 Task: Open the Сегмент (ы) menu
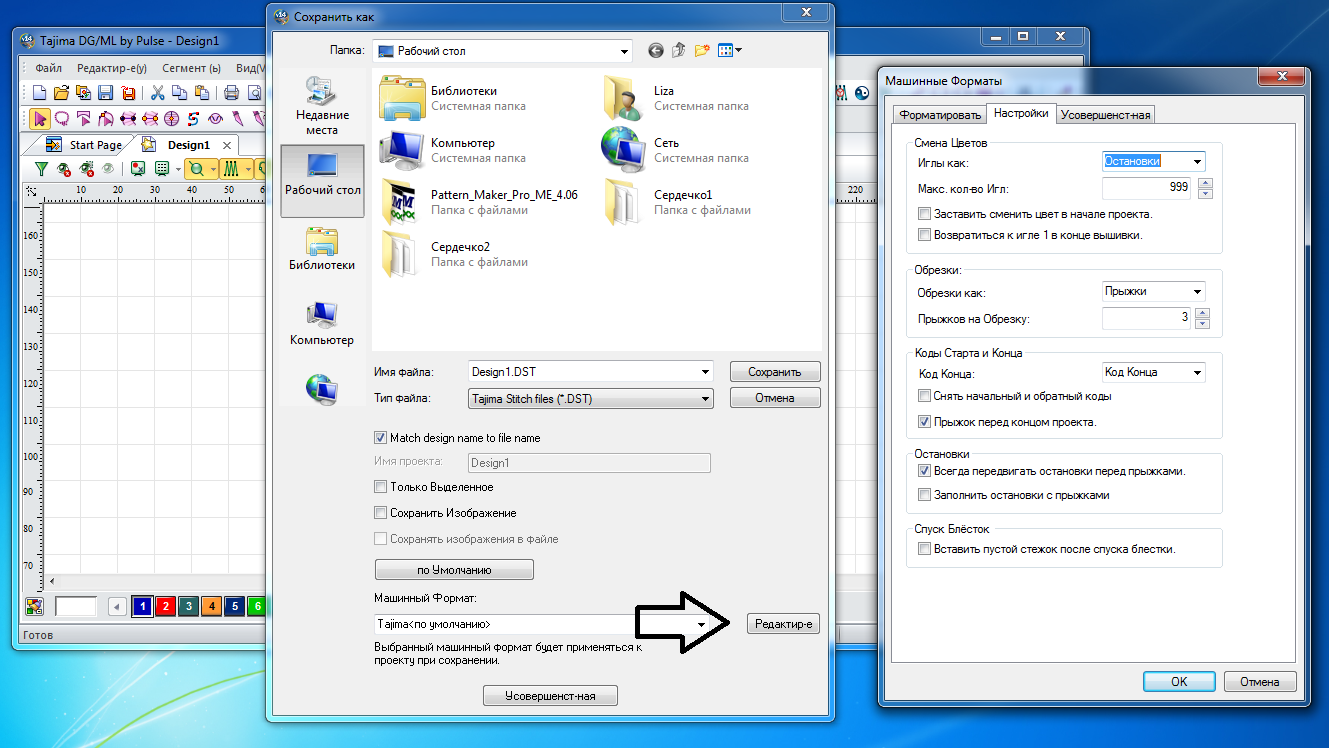tap(191, 69)
